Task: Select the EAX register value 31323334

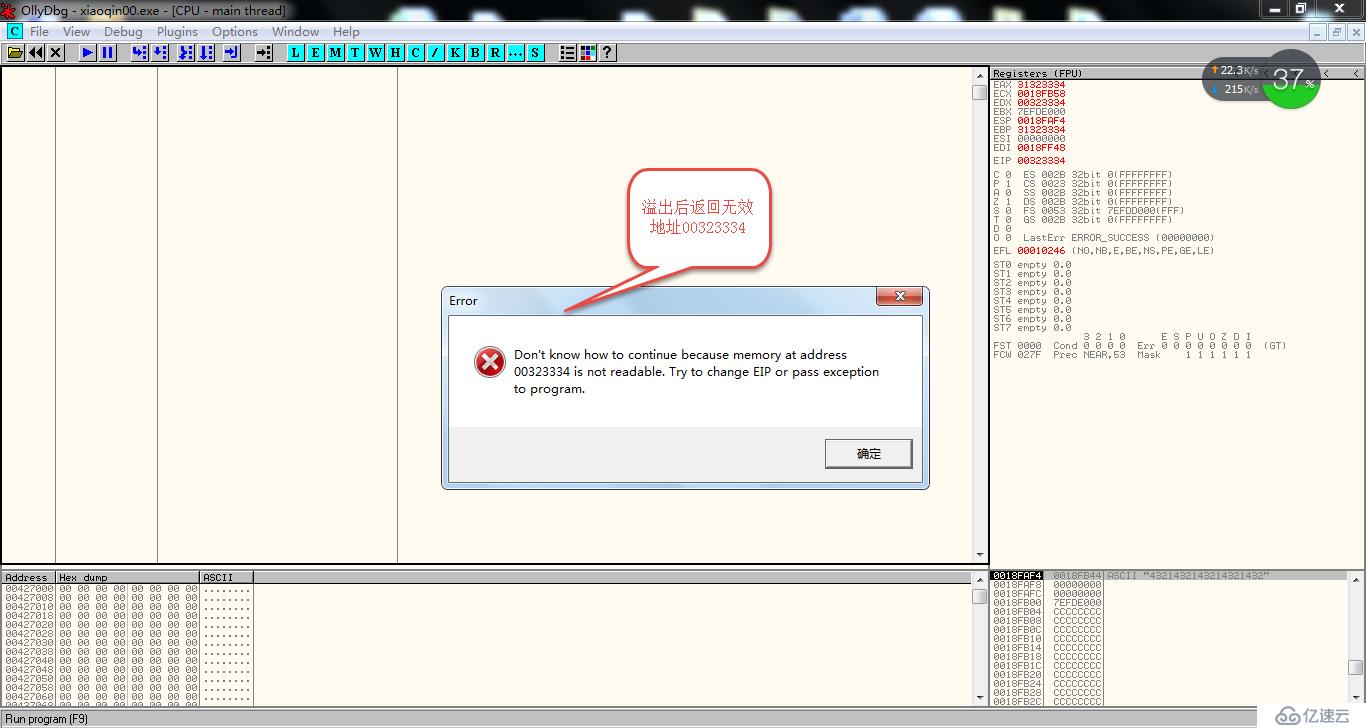Action: (x=1041, y=85)
